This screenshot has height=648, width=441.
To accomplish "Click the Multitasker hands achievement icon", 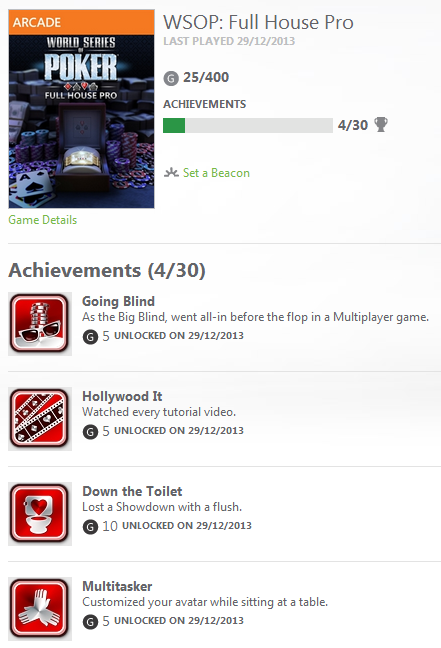I will point(40,609).
